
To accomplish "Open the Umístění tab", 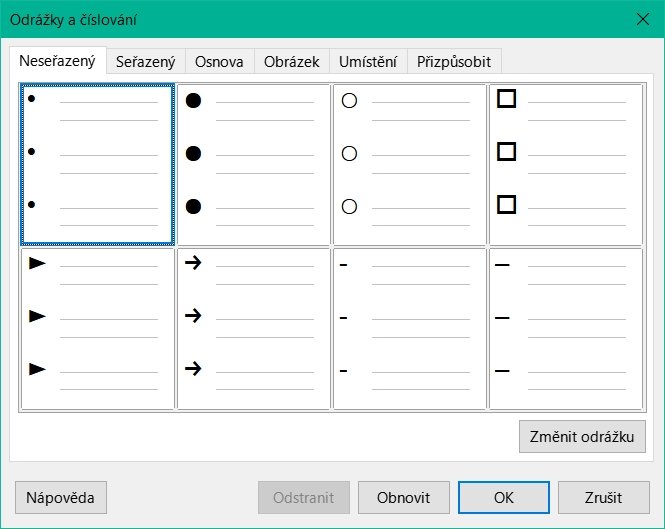I will tap(368, 61).
